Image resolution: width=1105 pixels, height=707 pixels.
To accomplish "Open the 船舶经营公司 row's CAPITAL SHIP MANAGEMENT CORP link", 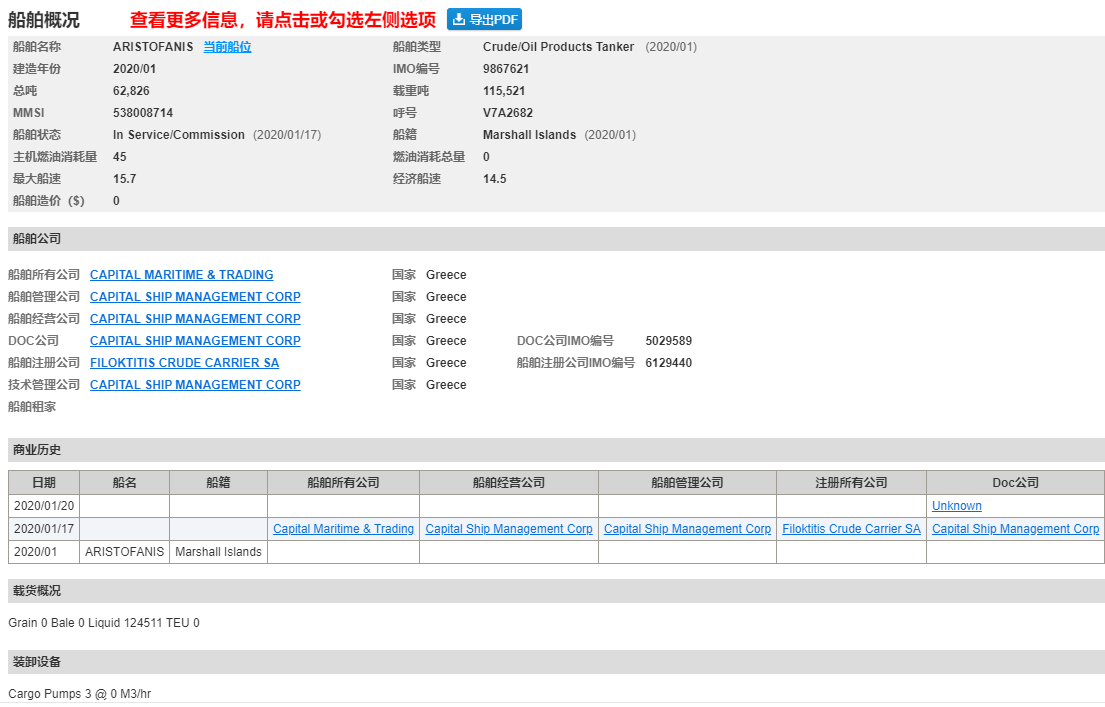I will click(195, 319).
